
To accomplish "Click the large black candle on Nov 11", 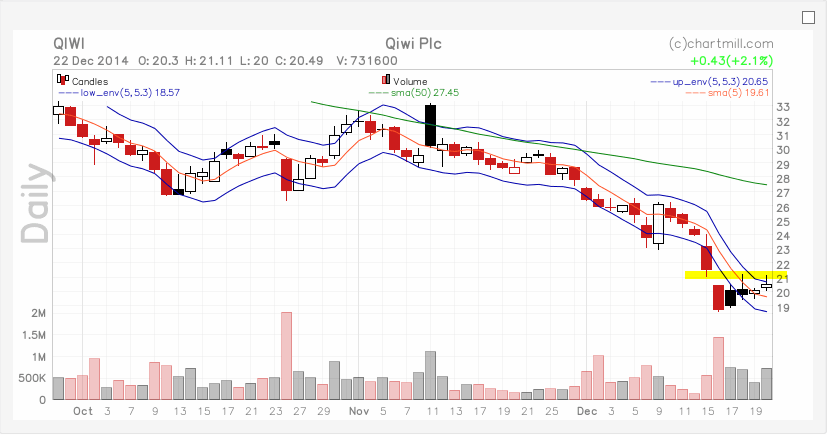I will point(430,125).
